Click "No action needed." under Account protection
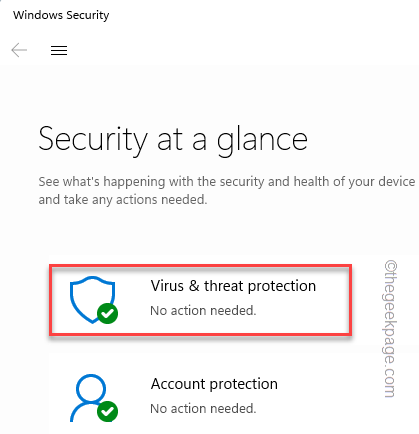419x434 pixels. [x=203, y=409]
